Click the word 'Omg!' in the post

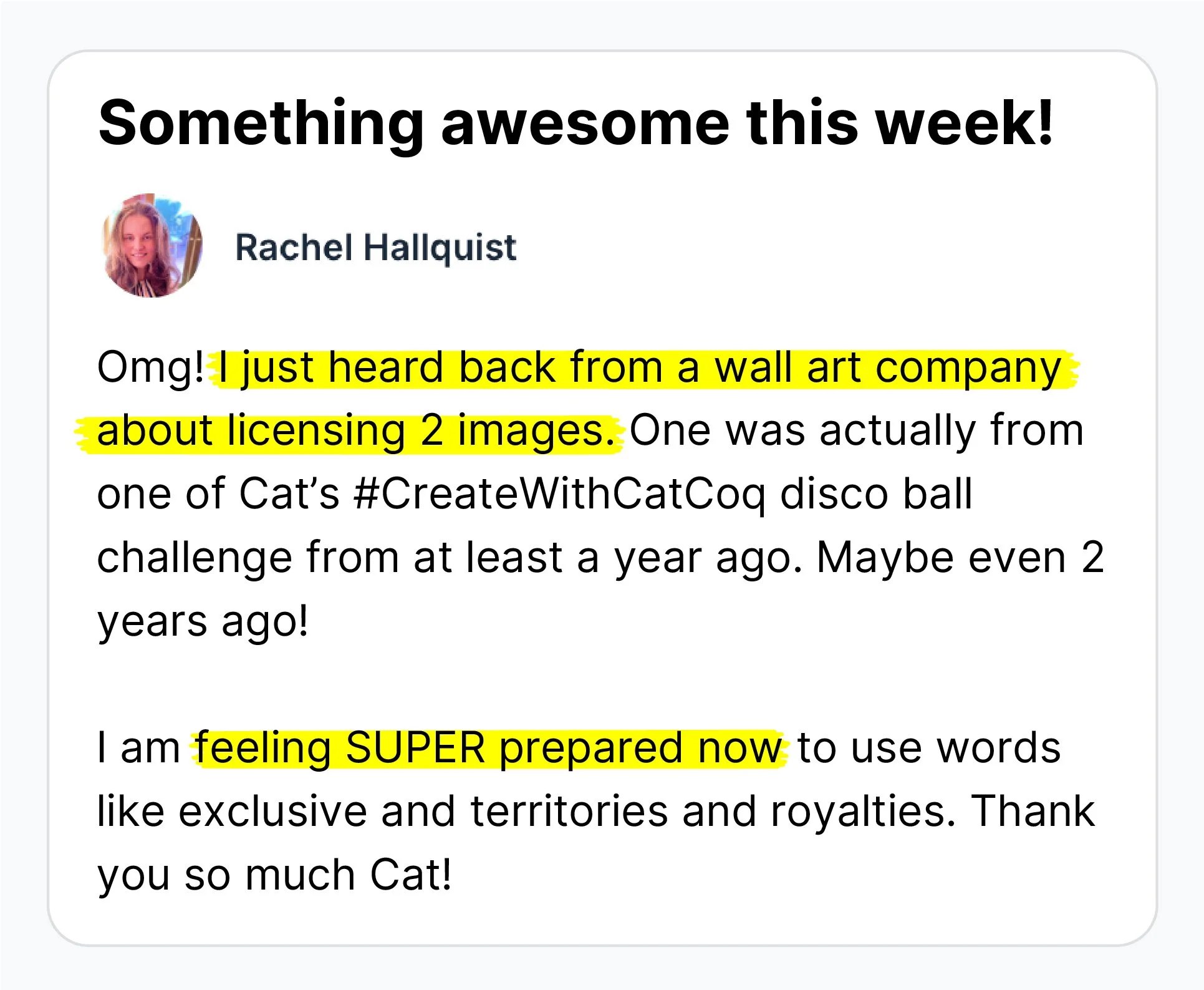pyautogui.click(x=150, y=367)
